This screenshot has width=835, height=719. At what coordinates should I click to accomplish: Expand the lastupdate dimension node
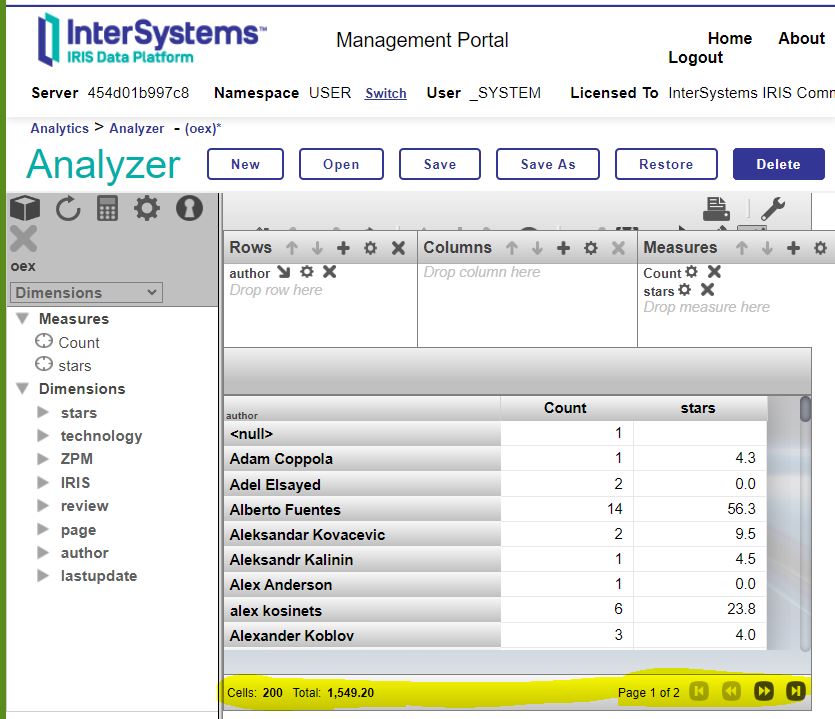pyautogui.click(x=43, y=576)
